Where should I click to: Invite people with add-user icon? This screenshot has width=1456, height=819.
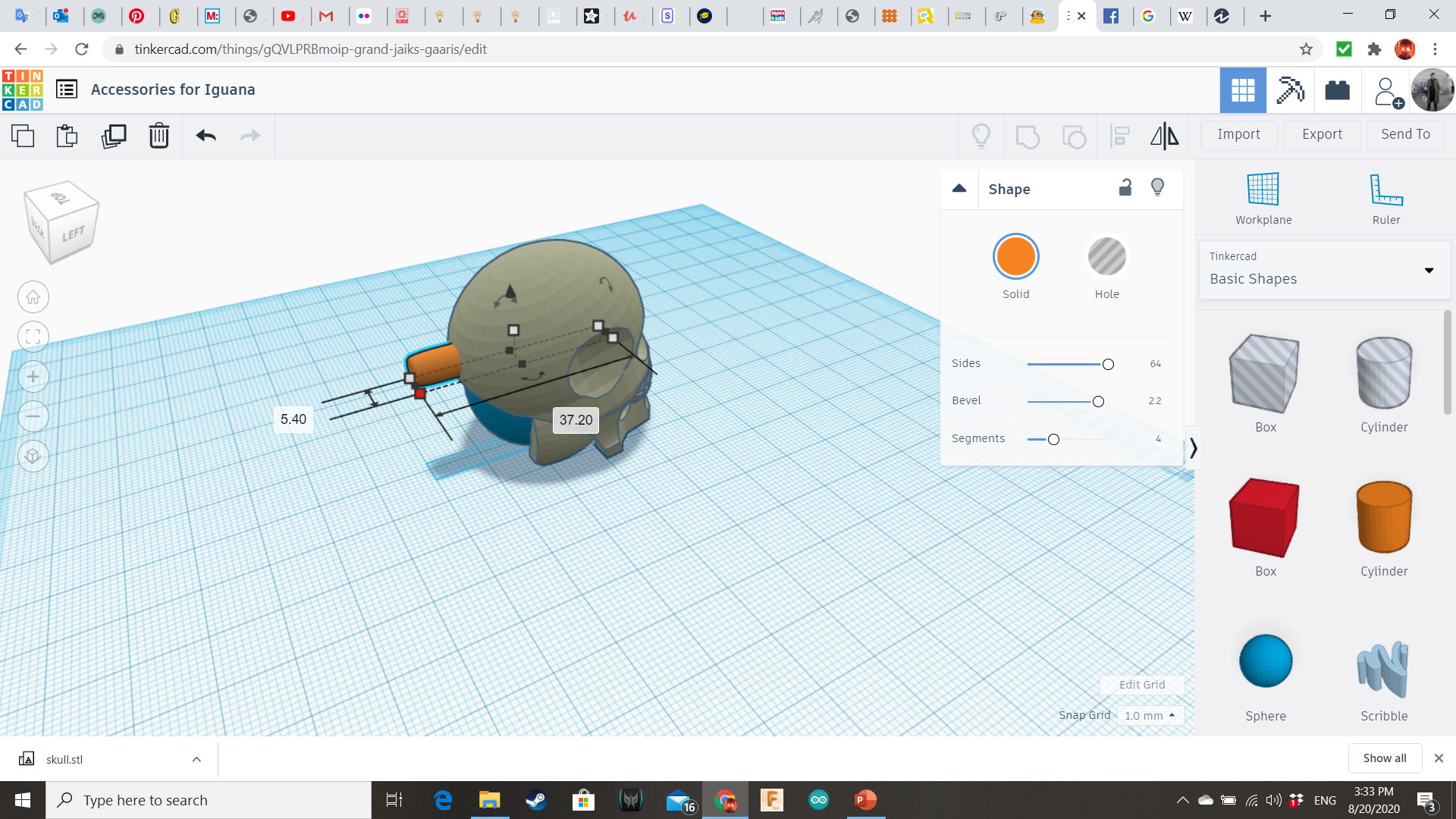tap(1388, 92)
